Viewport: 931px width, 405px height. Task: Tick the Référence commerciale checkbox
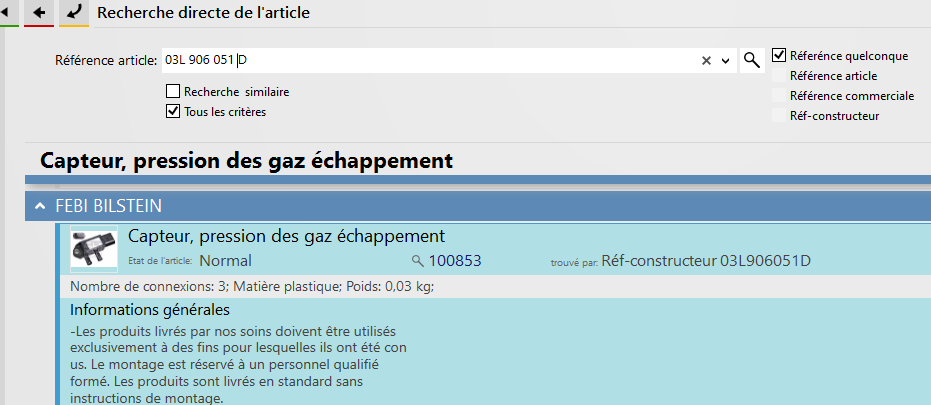(778, 95)
